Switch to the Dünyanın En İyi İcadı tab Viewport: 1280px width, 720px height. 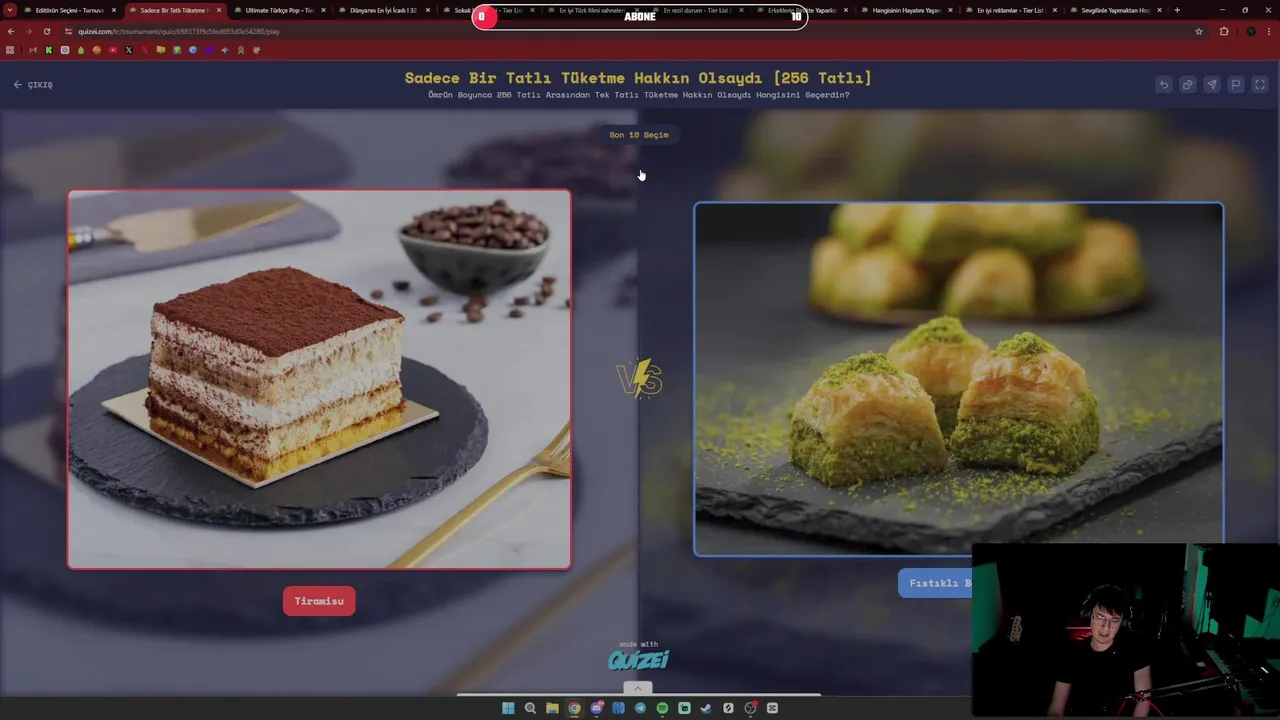point(383,10)
